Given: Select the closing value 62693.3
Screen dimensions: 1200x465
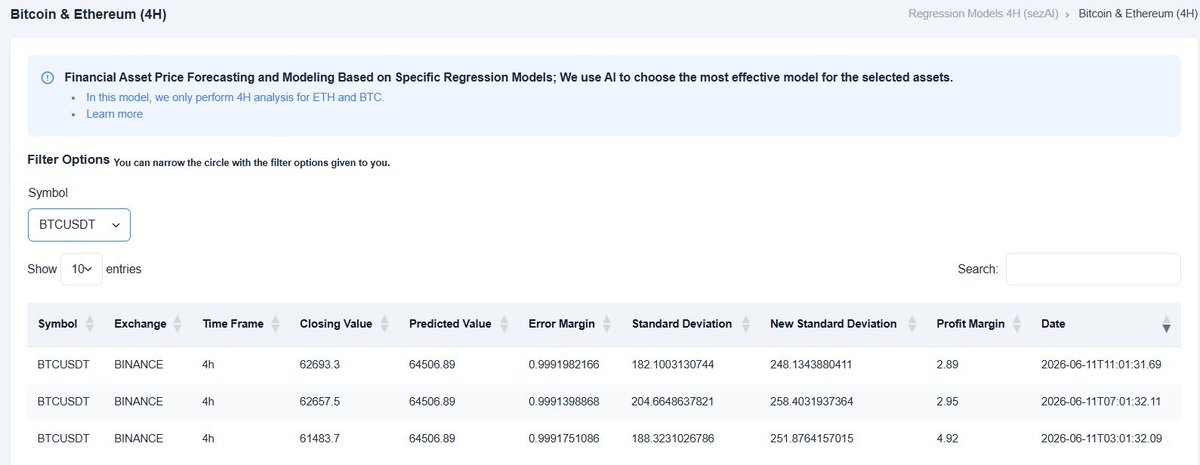Looking at the screenshot, I should [320, 365].
